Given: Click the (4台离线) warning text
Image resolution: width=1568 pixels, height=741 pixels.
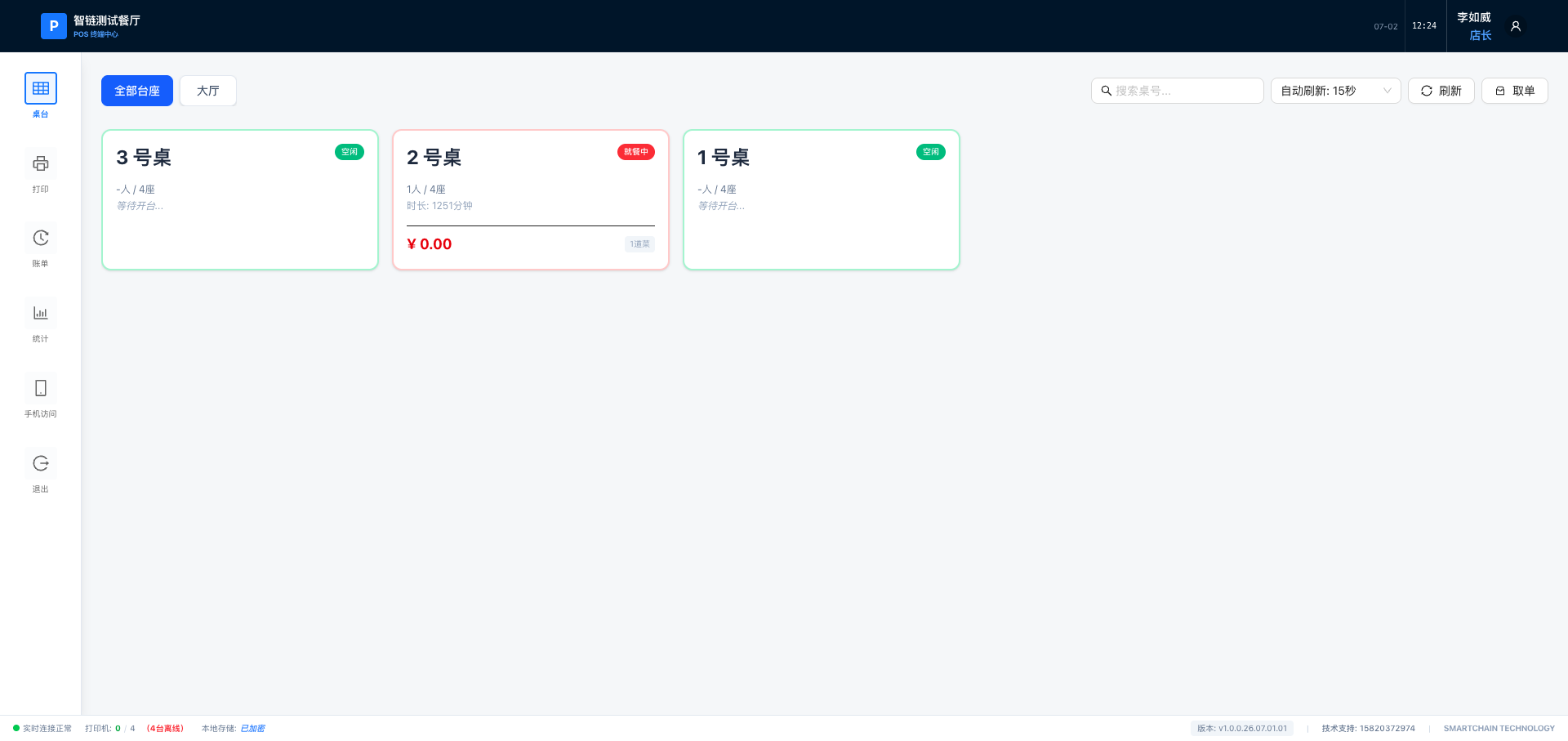Looking at the screenshot, I should (165, 728).
